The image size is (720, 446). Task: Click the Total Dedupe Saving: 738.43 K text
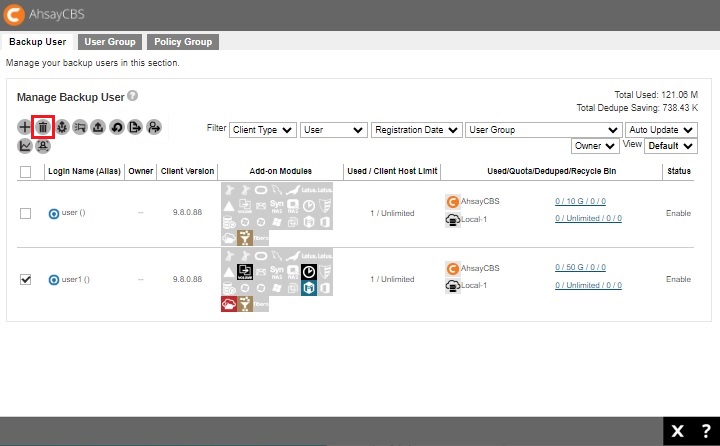637,108
